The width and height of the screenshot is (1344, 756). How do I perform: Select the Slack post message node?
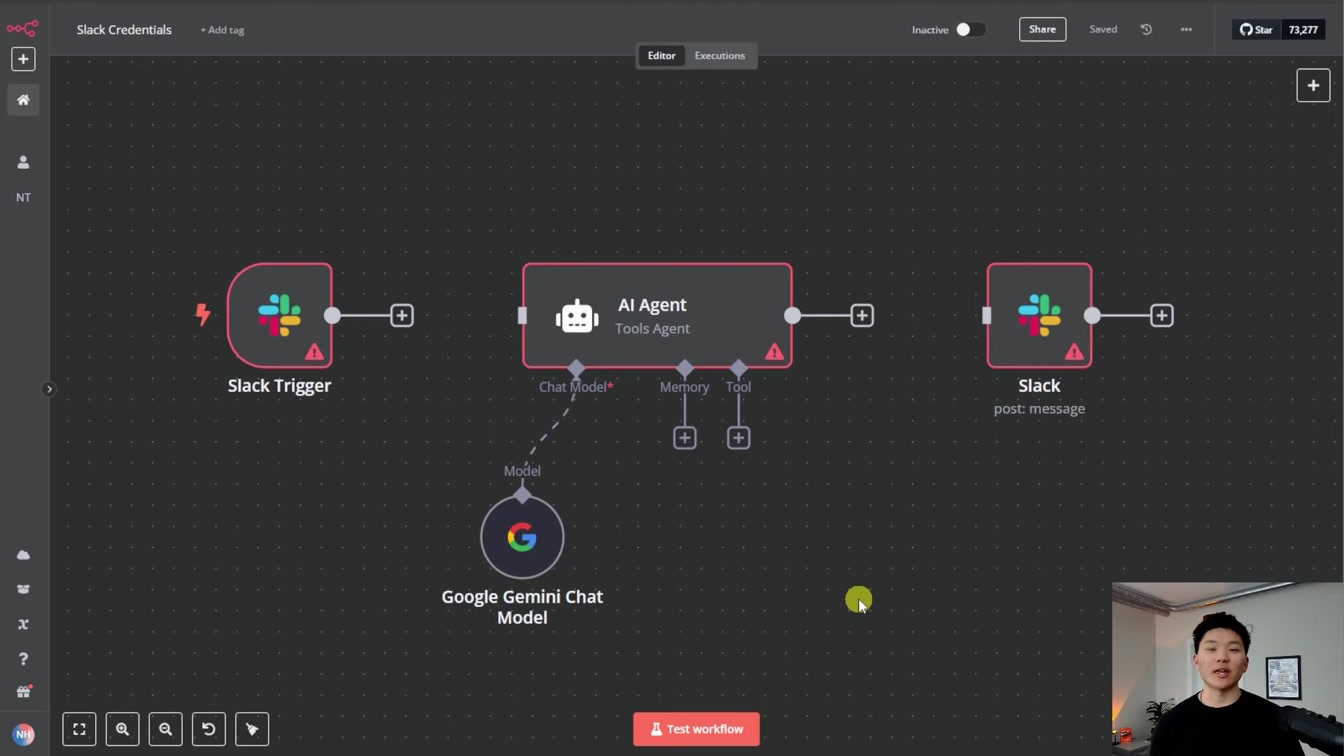pos(1040,315)
